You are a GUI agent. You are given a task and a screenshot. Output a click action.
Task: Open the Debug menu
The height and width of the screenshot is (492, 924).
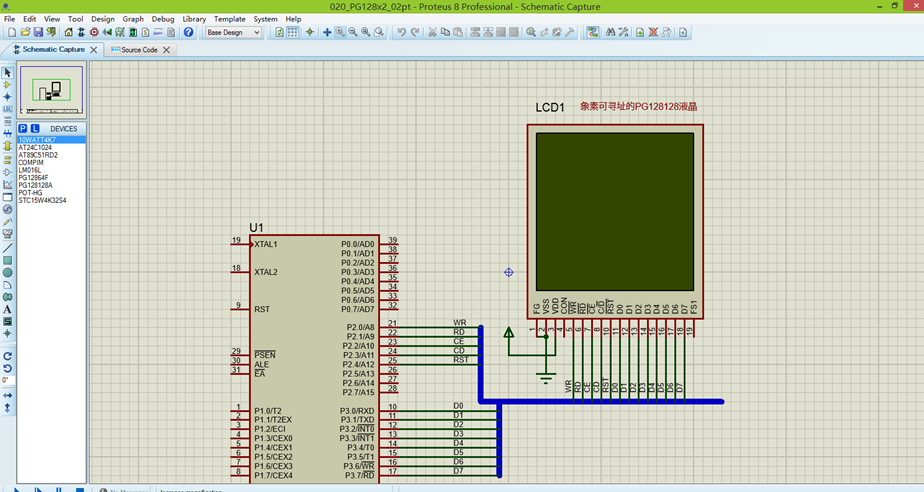[x=163, y=19]
